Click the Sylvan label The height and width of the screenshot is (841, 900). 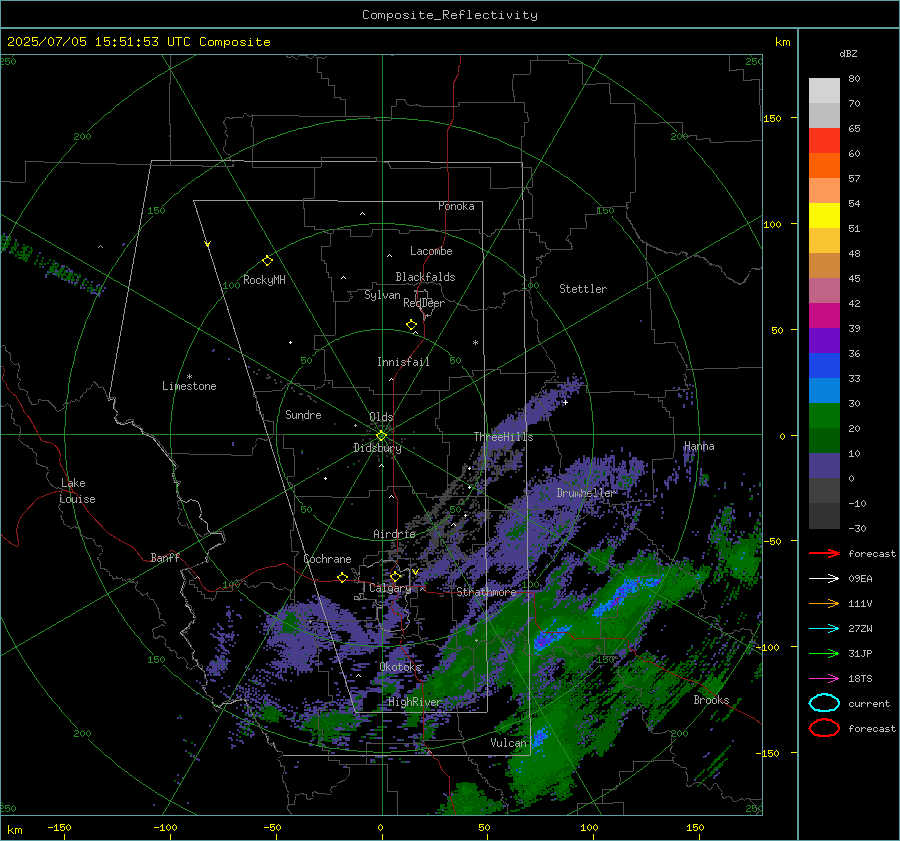(x=382, y=295)
